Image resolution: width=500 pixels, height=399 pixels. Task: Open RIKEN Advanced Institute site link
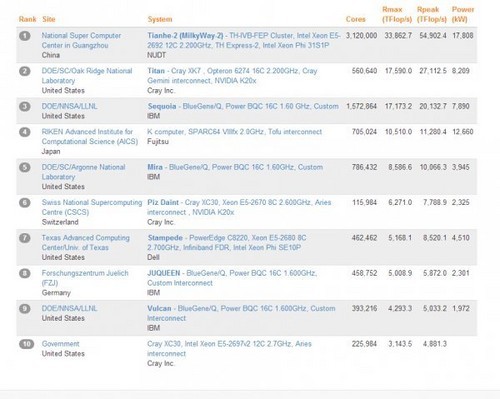point(90,137)
